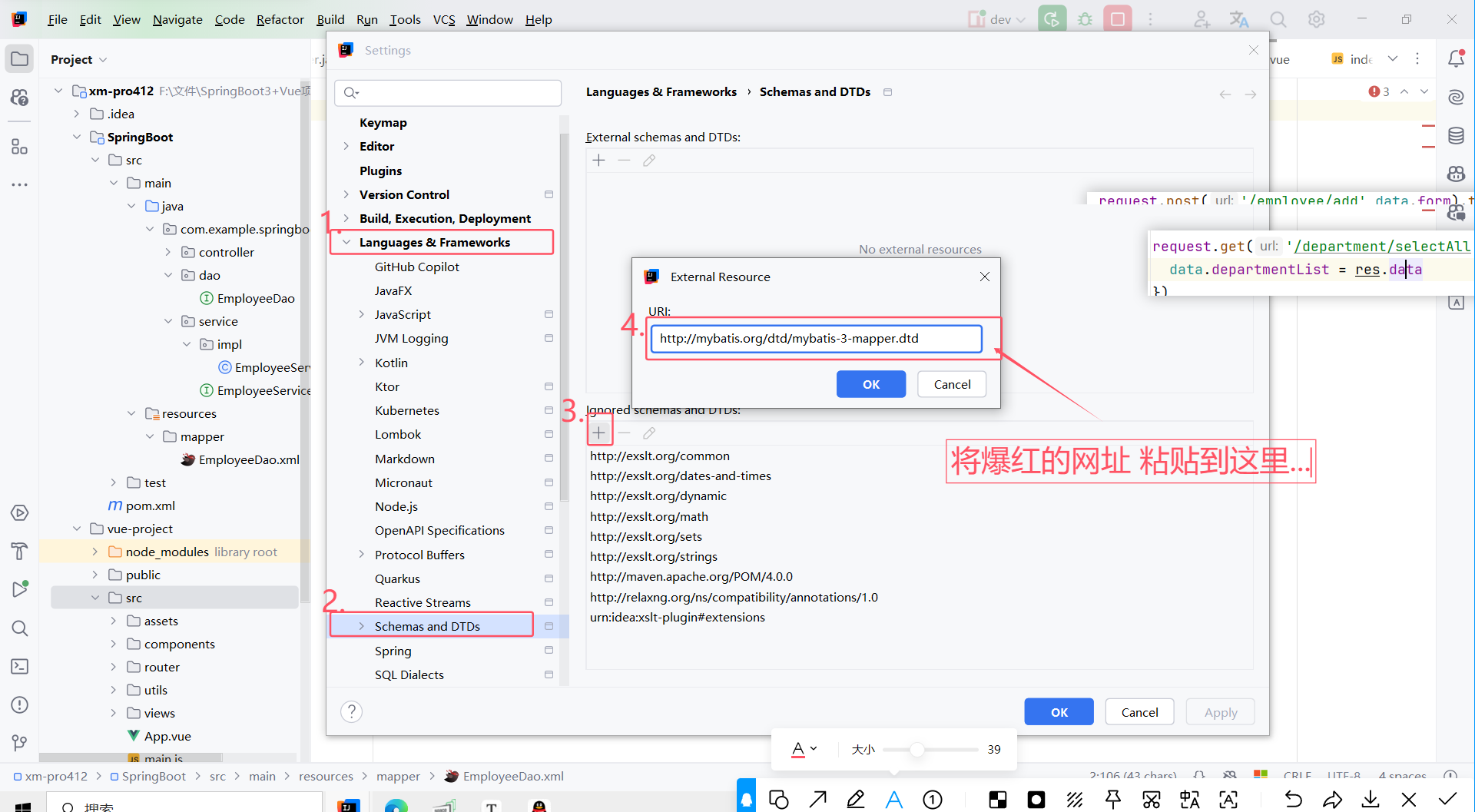This screenshot has height=812, width=1475.
Task: Open the IDE Settings gear icon
Action: 1317,18
